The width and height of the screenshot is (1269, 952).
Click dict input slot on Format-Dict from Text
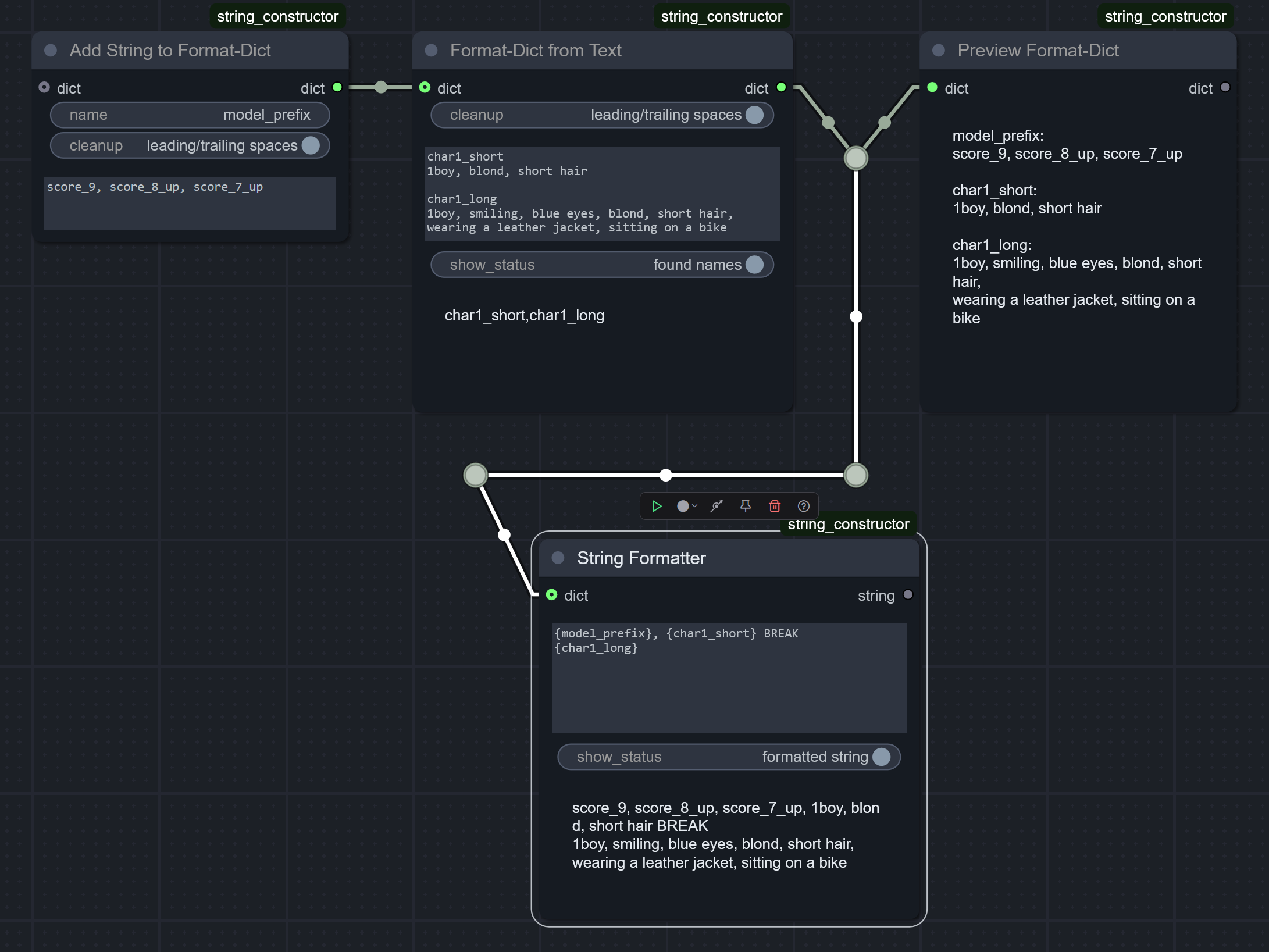tap(425, 88)
